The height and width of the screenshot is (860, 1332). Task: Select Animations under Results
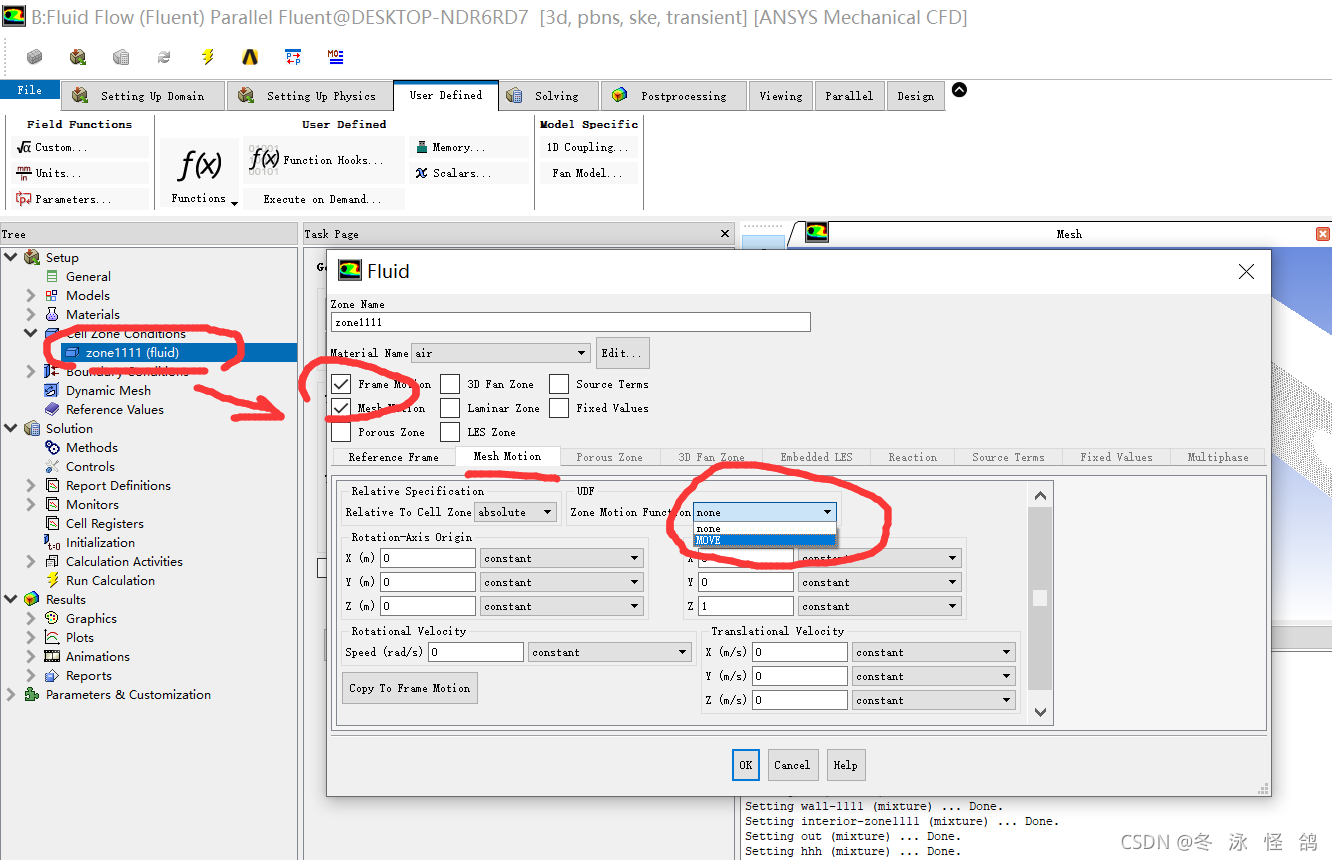(98, 657)
